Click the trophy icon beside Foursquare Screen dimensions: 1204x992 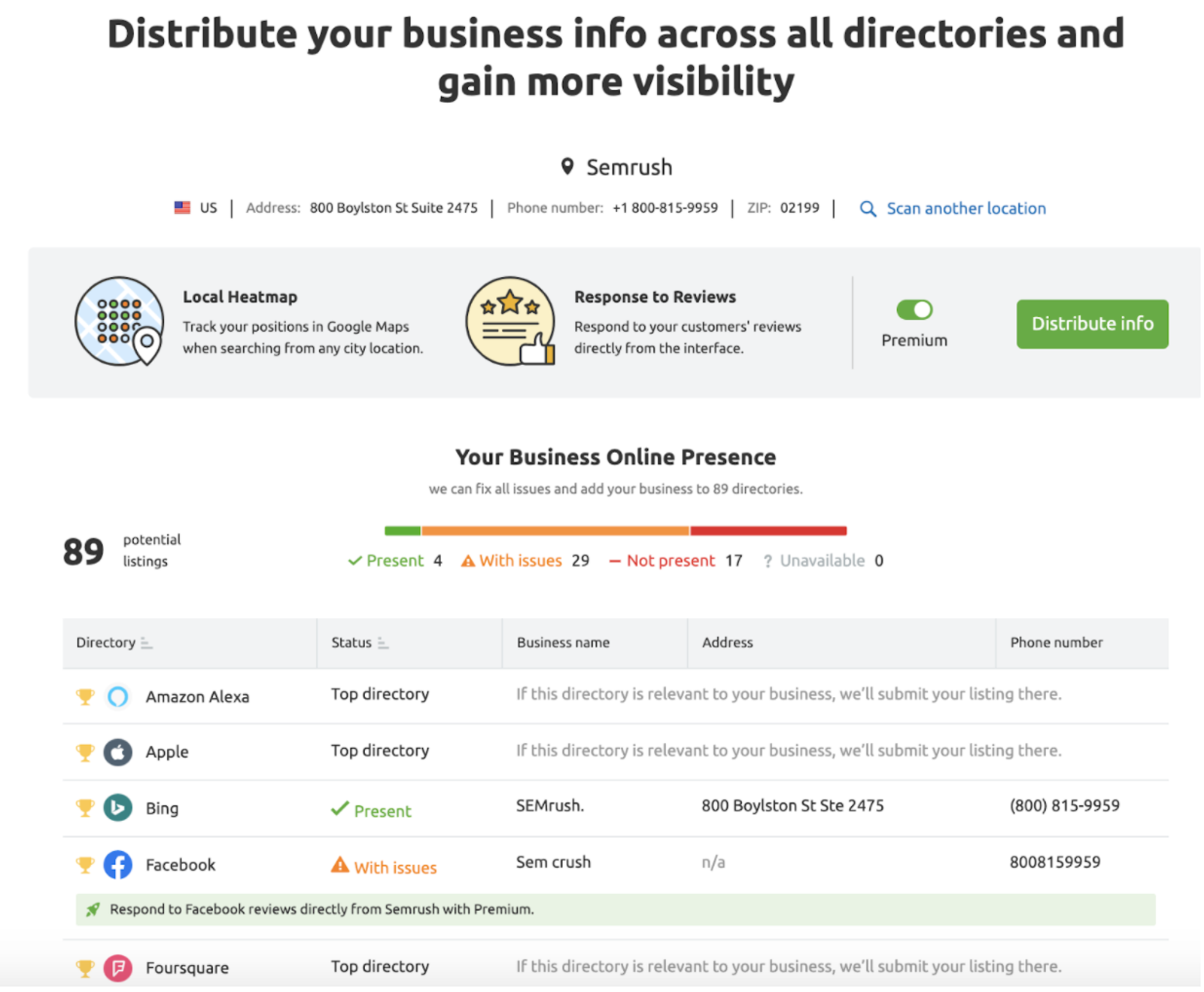(x=85, y=969)
